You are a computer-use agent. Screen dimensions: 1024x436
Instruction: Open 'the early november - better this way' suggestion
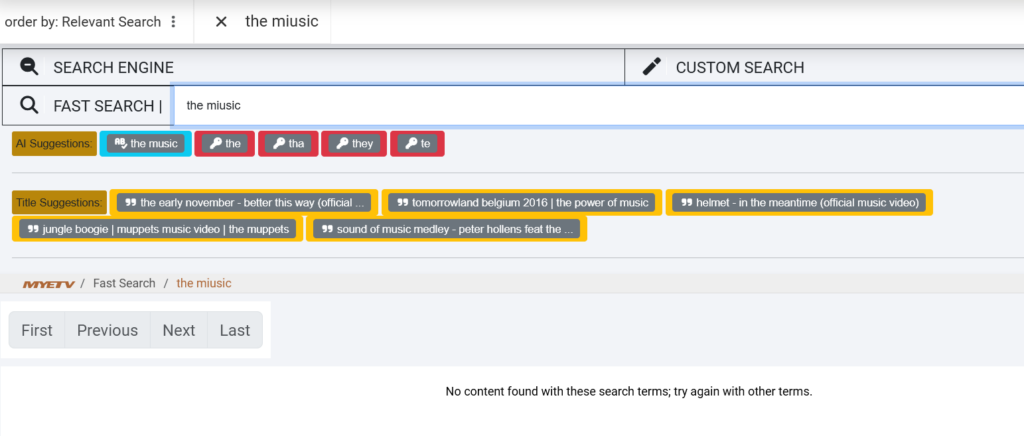(244, 202)
